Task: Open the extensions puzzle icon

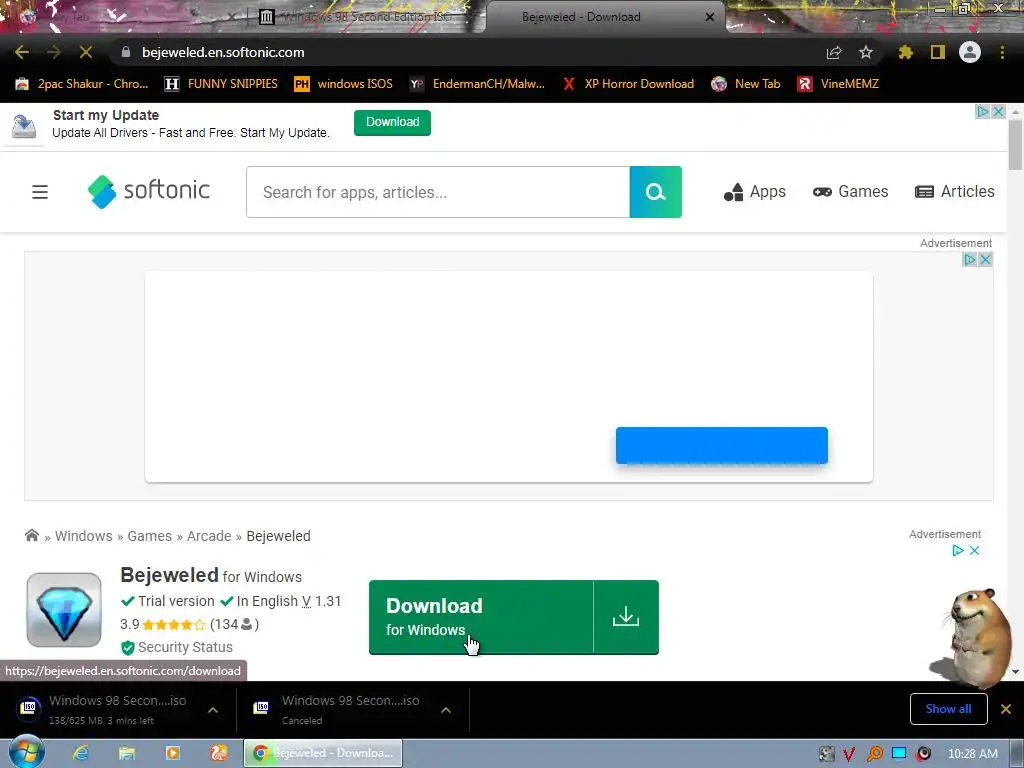Action: 905,52
